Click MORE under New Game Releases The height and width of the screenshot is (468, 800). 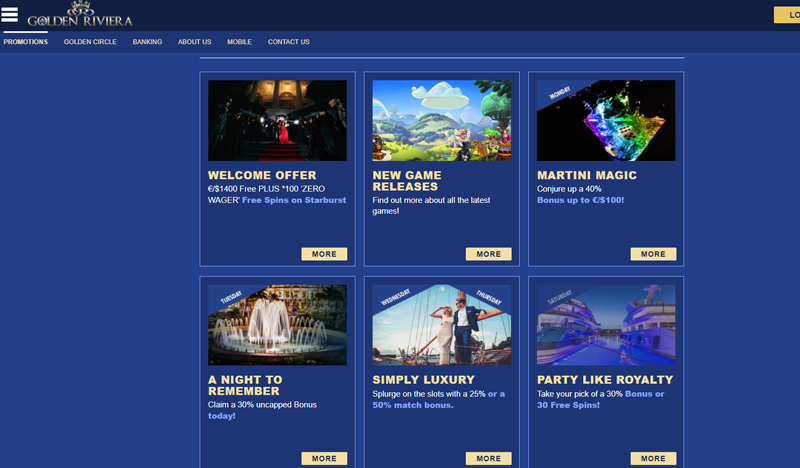click(488, 254)
